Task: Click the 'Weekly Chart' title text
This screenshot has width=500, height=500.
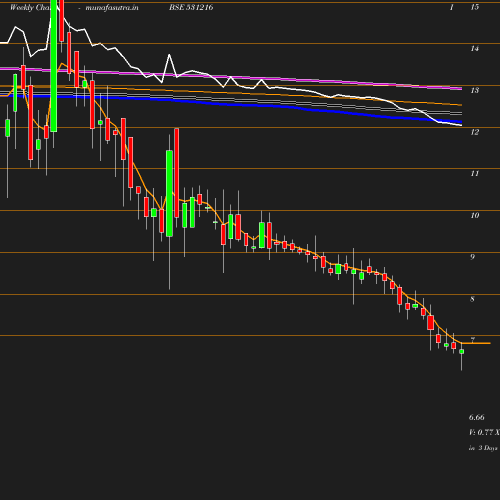Action: pyautogui.click(x=32, y=7)
